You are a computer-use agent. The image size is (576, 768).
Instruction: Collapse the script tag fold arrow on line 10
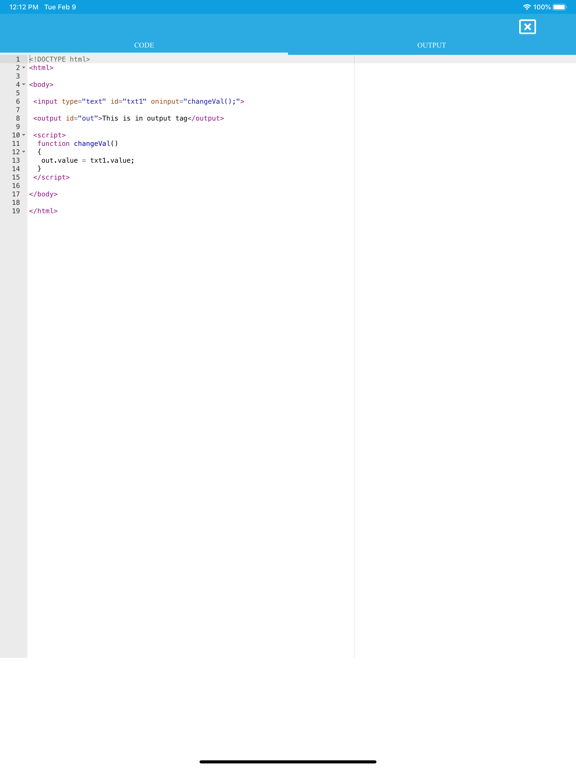click(24, 135)
